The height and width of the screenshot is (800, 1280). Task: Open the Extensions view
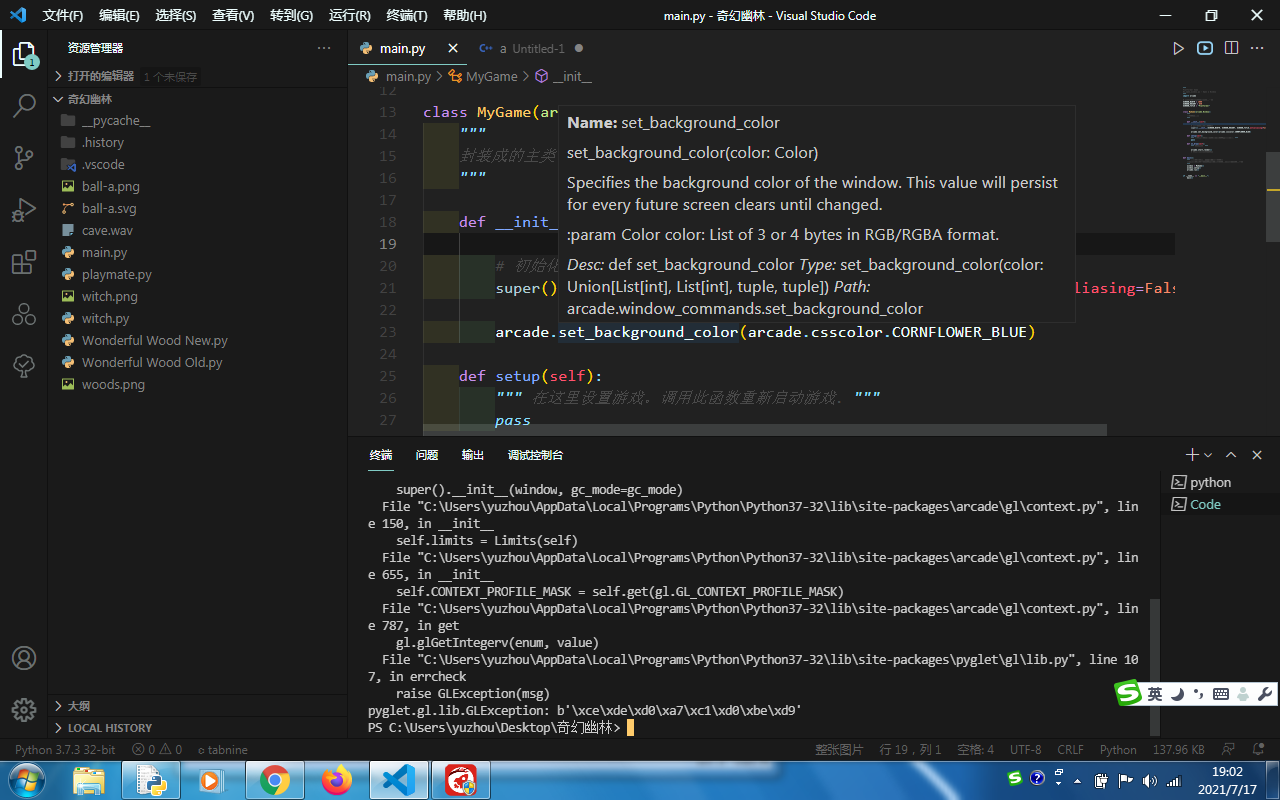tap(24, 262)
